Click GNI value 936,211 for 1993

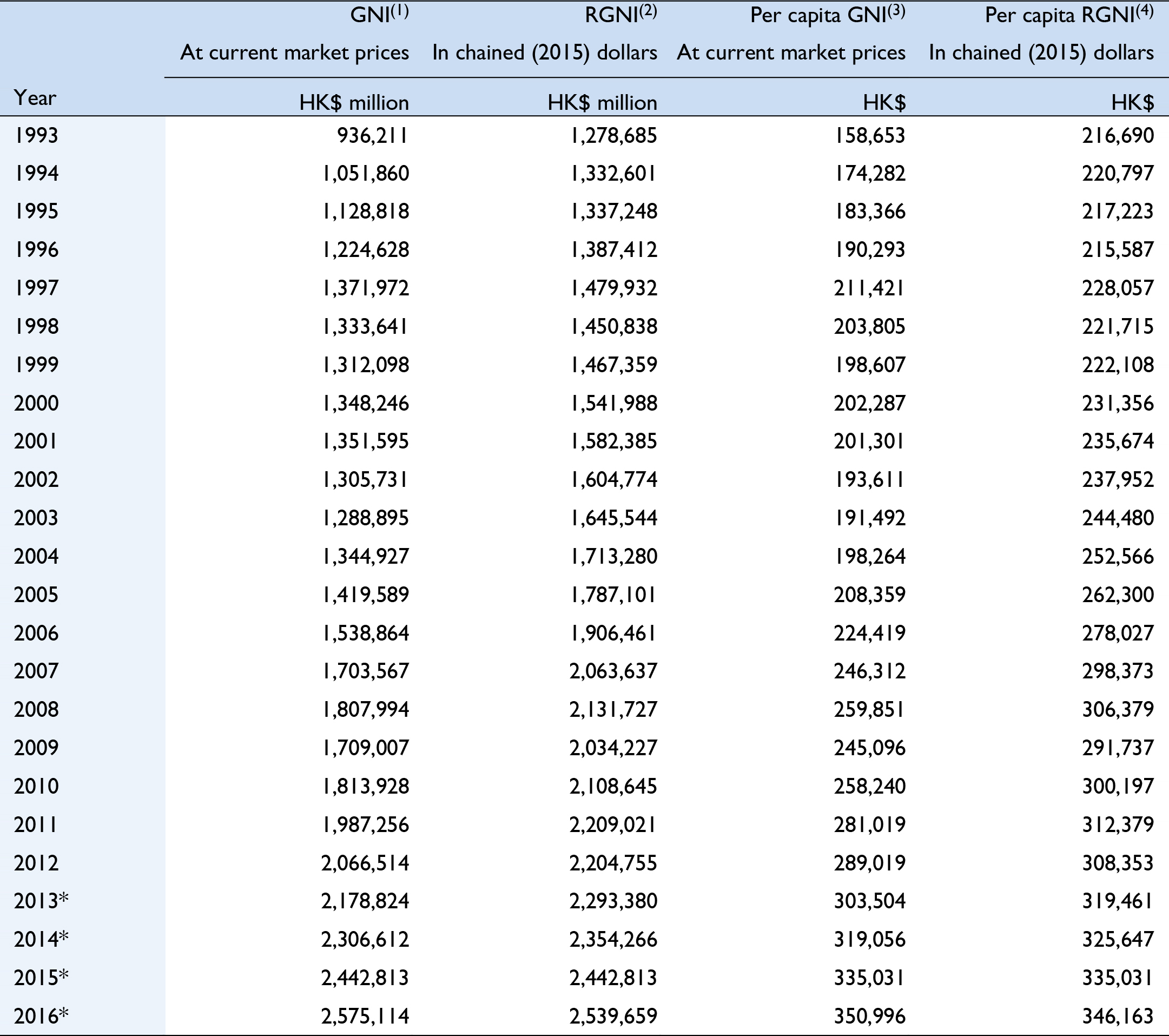click(372, 136)
